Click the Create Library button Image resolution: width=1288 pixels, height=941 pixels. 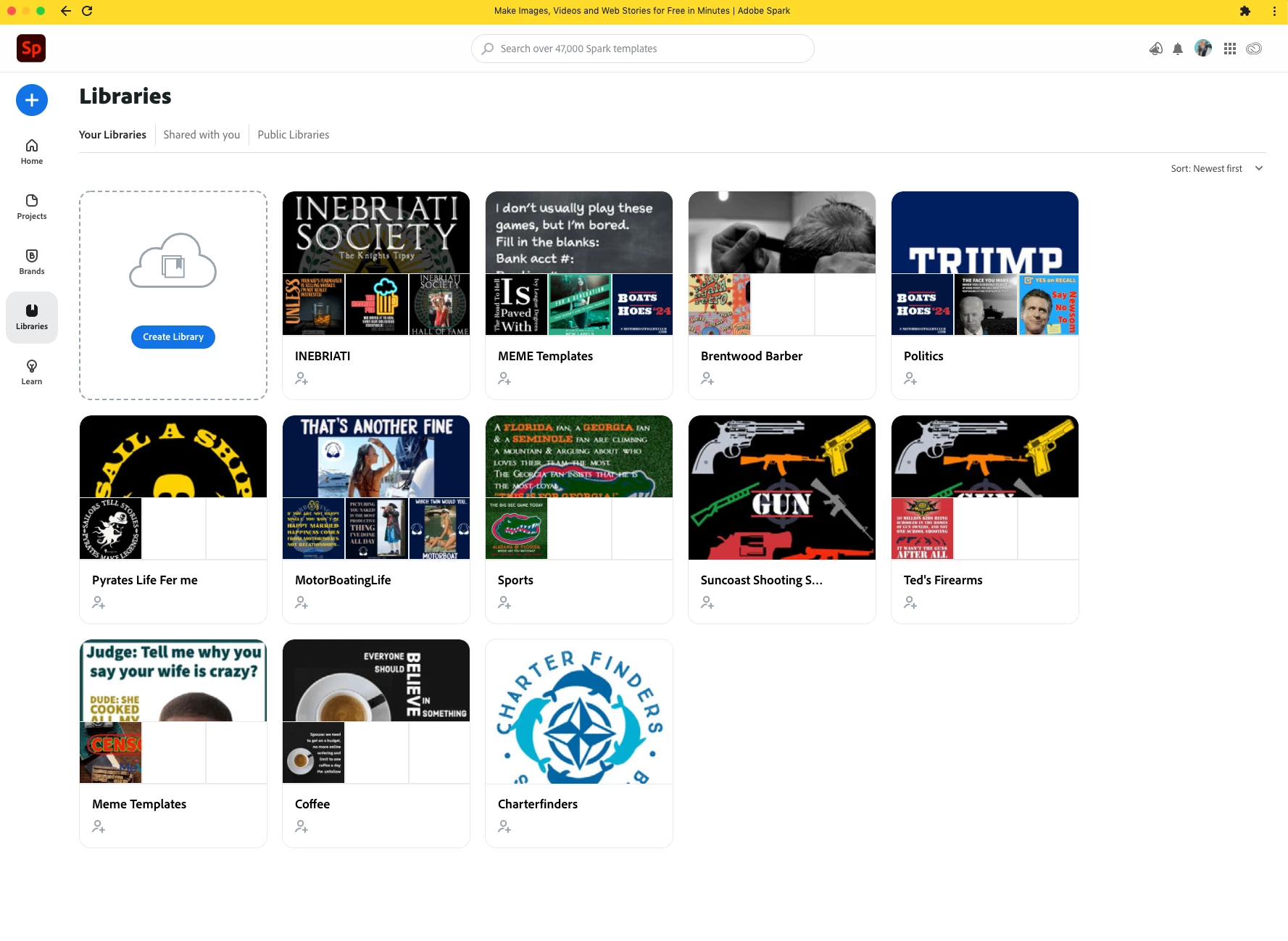[x=173, y=337]
